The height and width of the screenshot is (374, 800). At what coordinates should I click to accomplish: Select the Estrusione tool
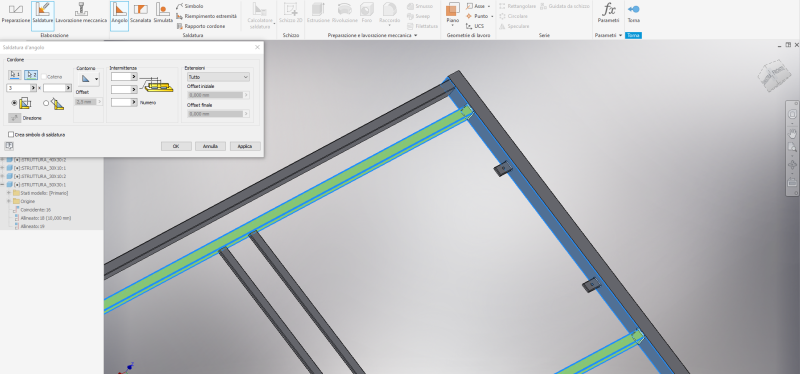[318, 14]
